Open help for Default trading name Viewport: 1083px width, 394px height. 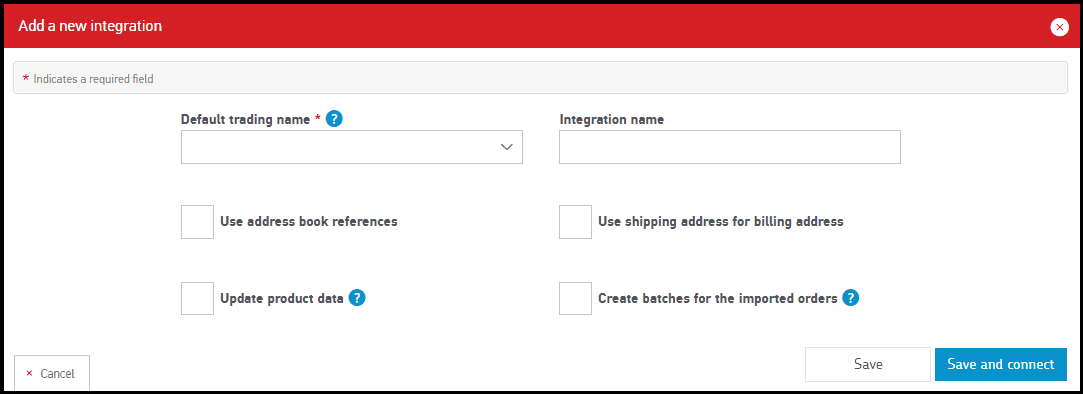334,119
